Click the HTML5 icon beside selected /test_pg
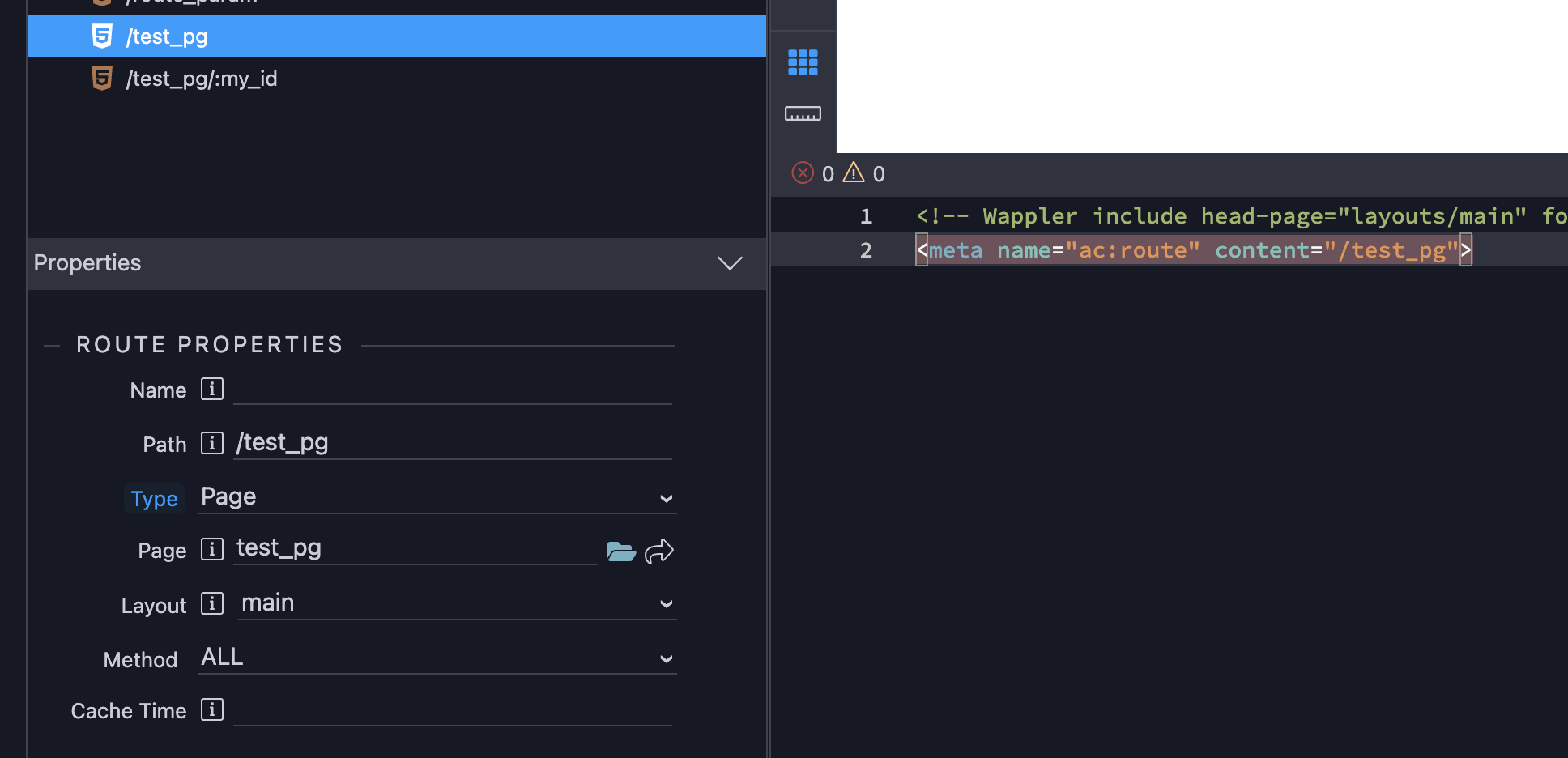The width and height of the screenshot is (1568, 758). pyautogui.click(x=102, y=36)
